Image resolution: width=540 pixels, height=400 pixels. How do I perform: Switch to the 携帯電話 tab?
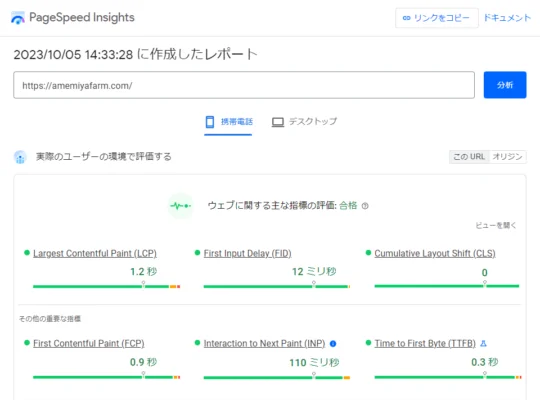click(228, 122)
